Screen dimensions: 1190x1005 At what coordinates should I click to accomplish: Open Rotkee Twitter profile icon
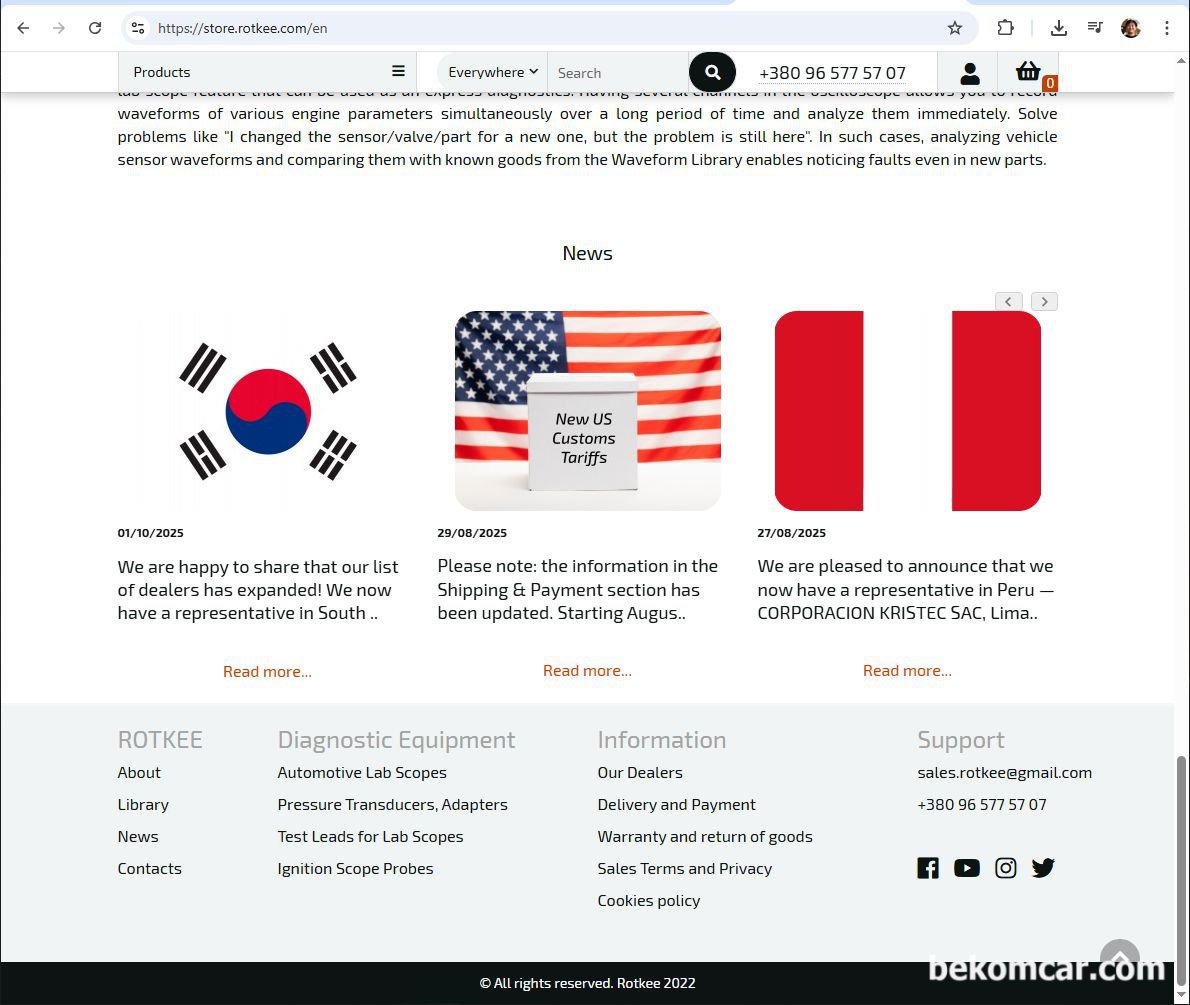coord(1043,868)
